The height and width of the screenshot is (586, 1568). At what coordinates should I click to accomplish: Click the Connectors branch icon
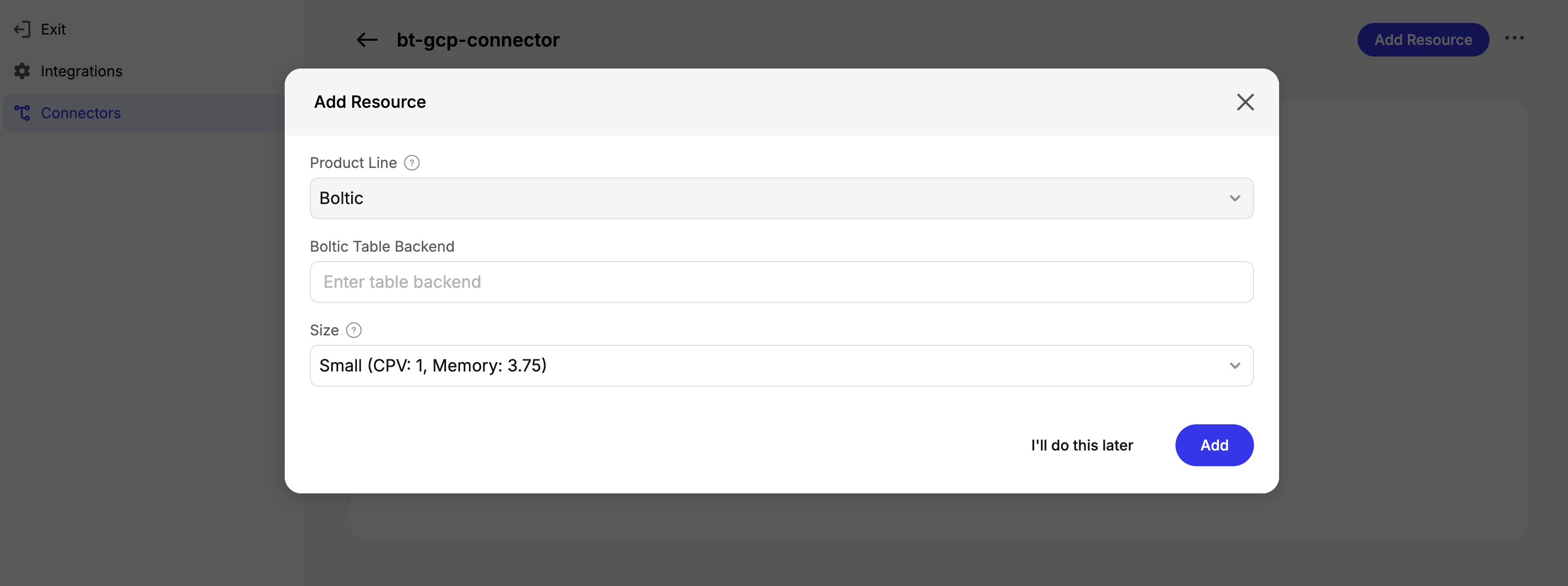pos(22,113)
